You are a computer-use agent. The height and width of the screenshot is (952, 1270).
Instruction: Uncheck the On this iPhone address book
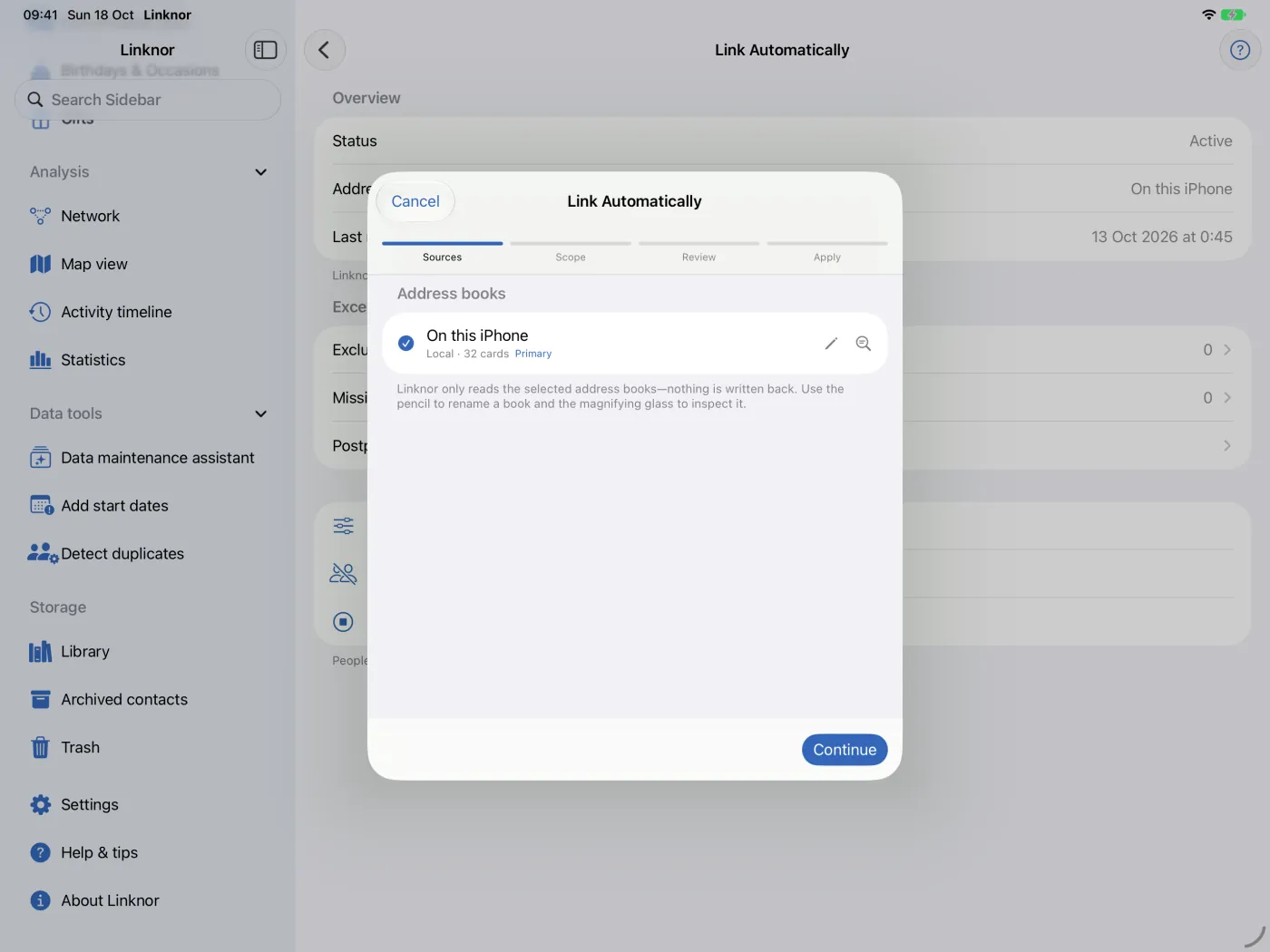[406, 344]
